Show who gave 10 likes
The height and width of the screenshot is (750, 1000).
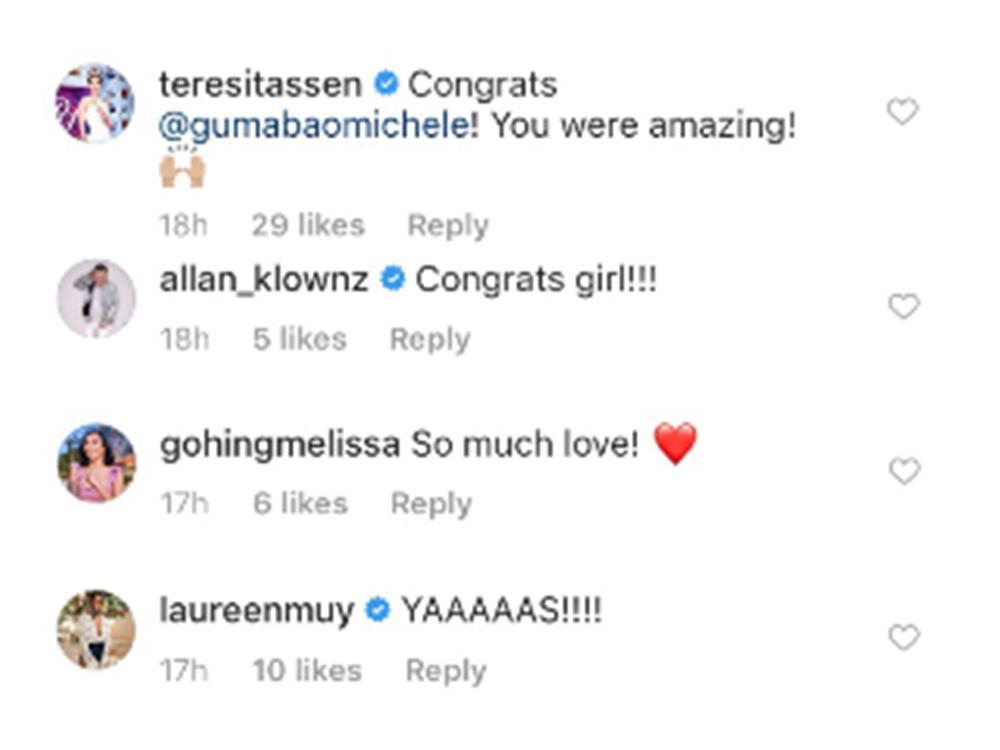tap(306, 670)
